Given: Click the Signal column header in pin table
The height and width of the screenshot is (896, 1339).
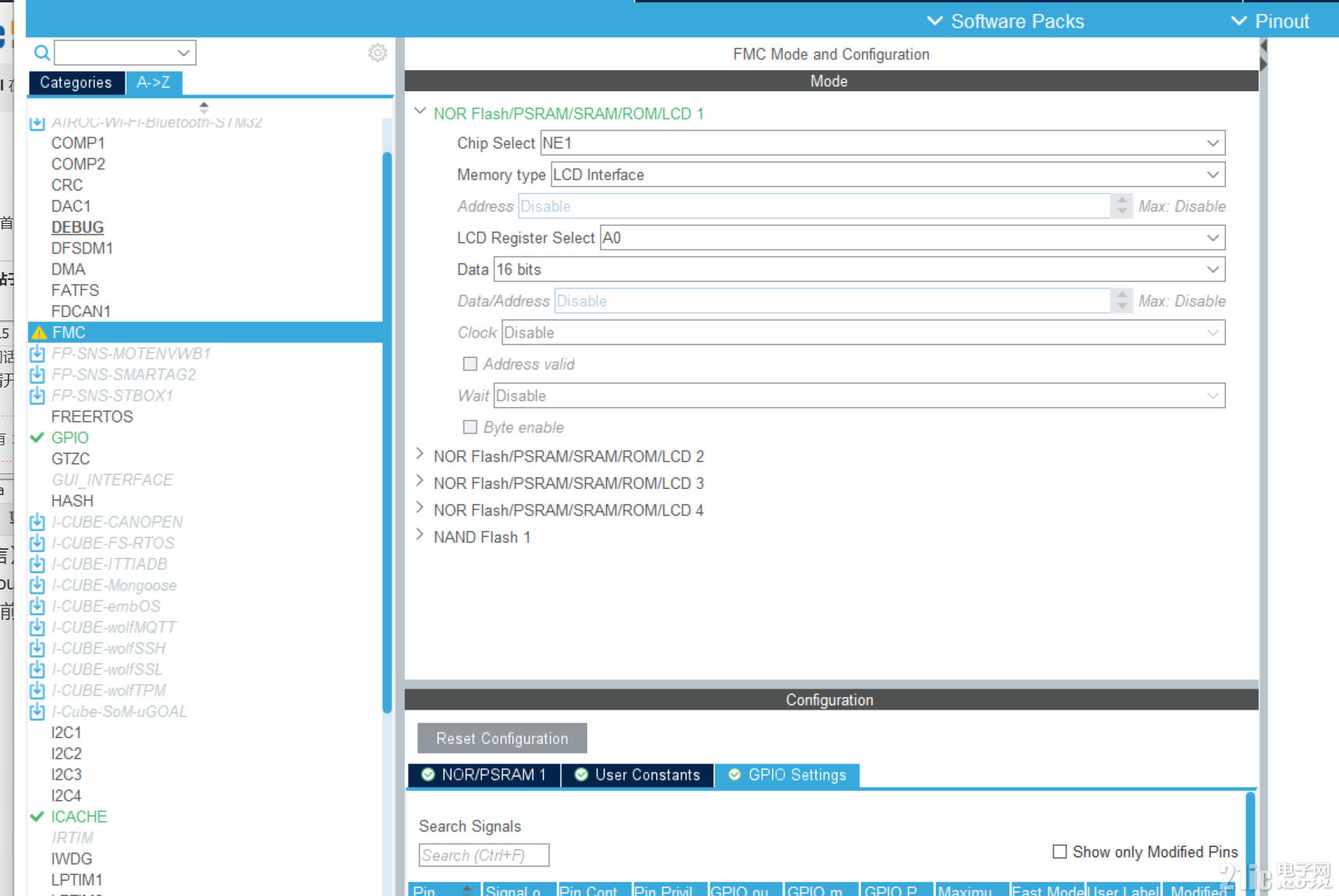Looking at the screenshot, I should (519, 891).
